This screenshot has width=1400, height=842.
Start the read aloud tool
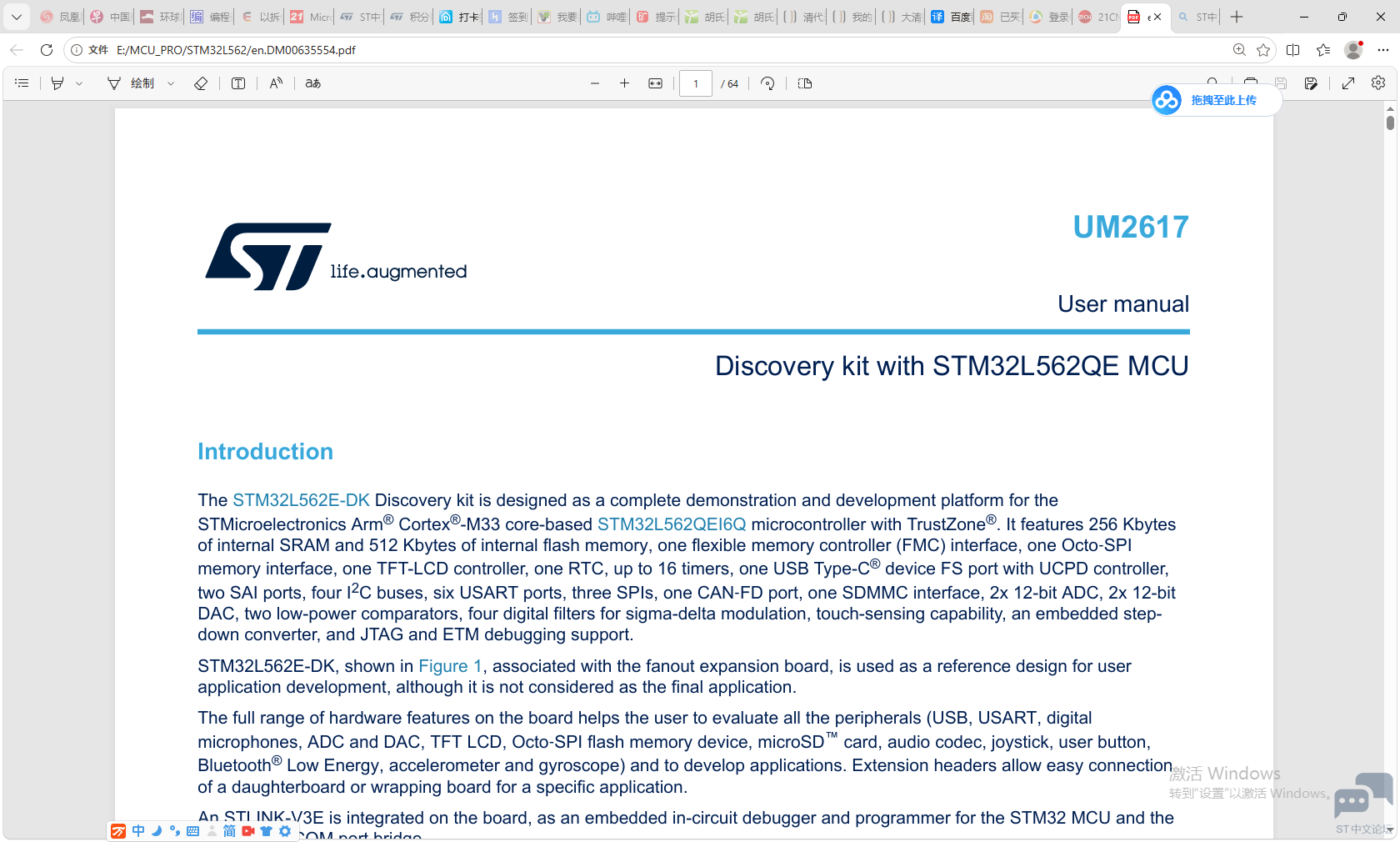[276, 83]
